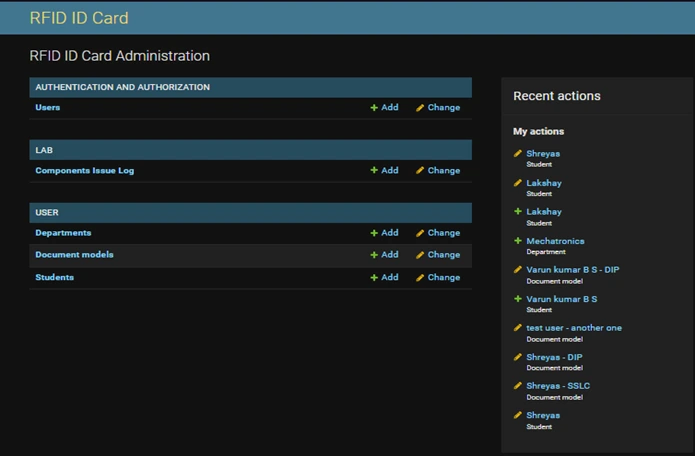695x456 pixels.
Task: Click the plus icon in the Students row
Action: click(374, 278)
